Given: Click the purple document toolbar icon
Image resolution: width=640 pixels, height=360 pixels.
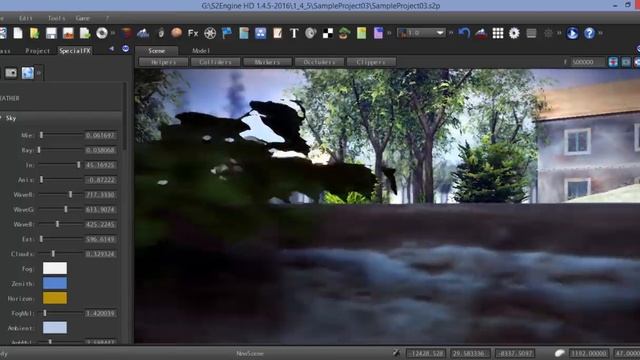Looking at the screenshot, I should 378,33.
